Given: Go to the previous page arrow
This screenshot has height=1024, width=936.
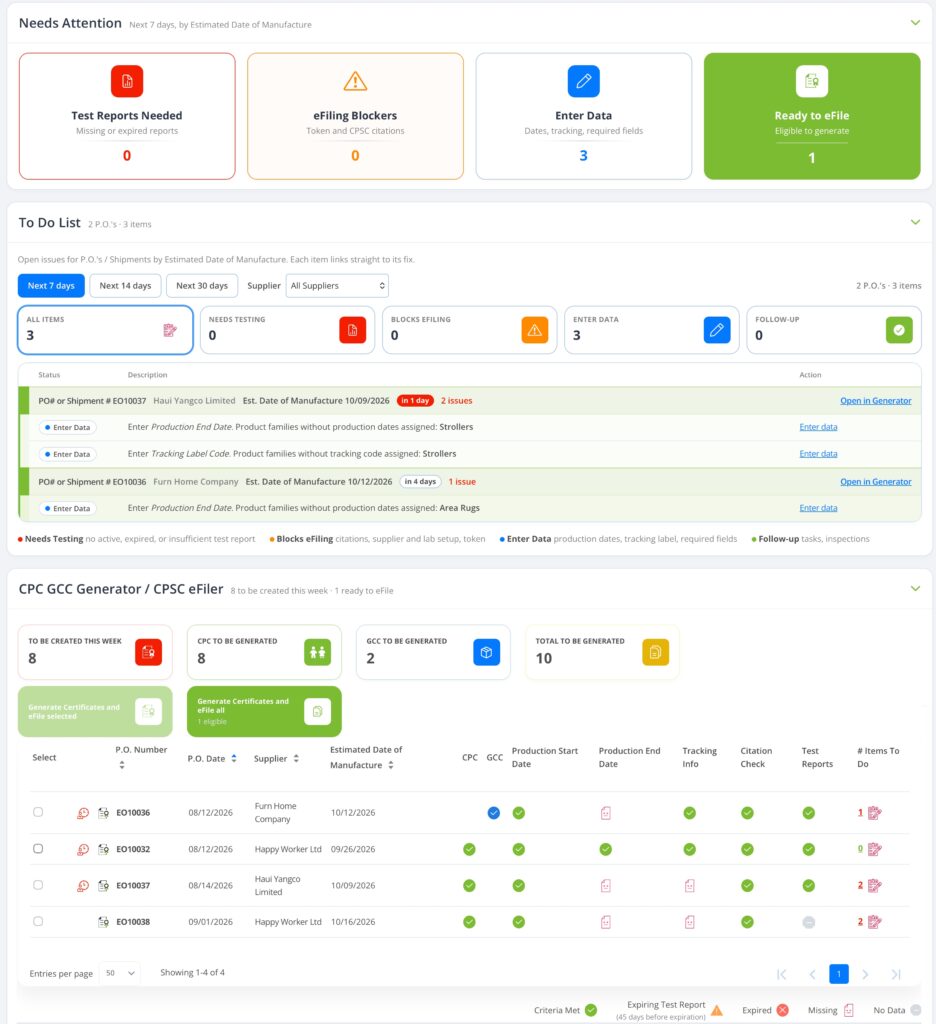Looking at the screenshot, I should [x=812, y=975].
